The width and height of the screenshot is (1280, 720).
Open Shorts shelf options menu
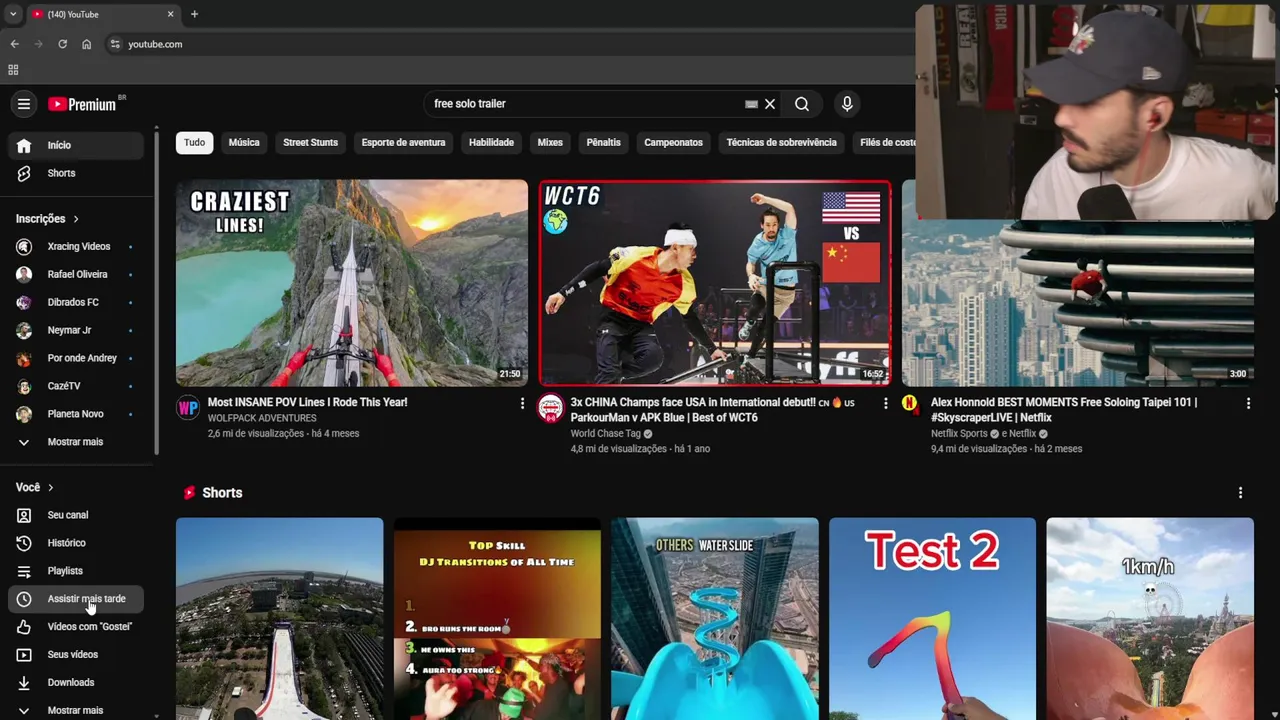[x=1240, y=493]
